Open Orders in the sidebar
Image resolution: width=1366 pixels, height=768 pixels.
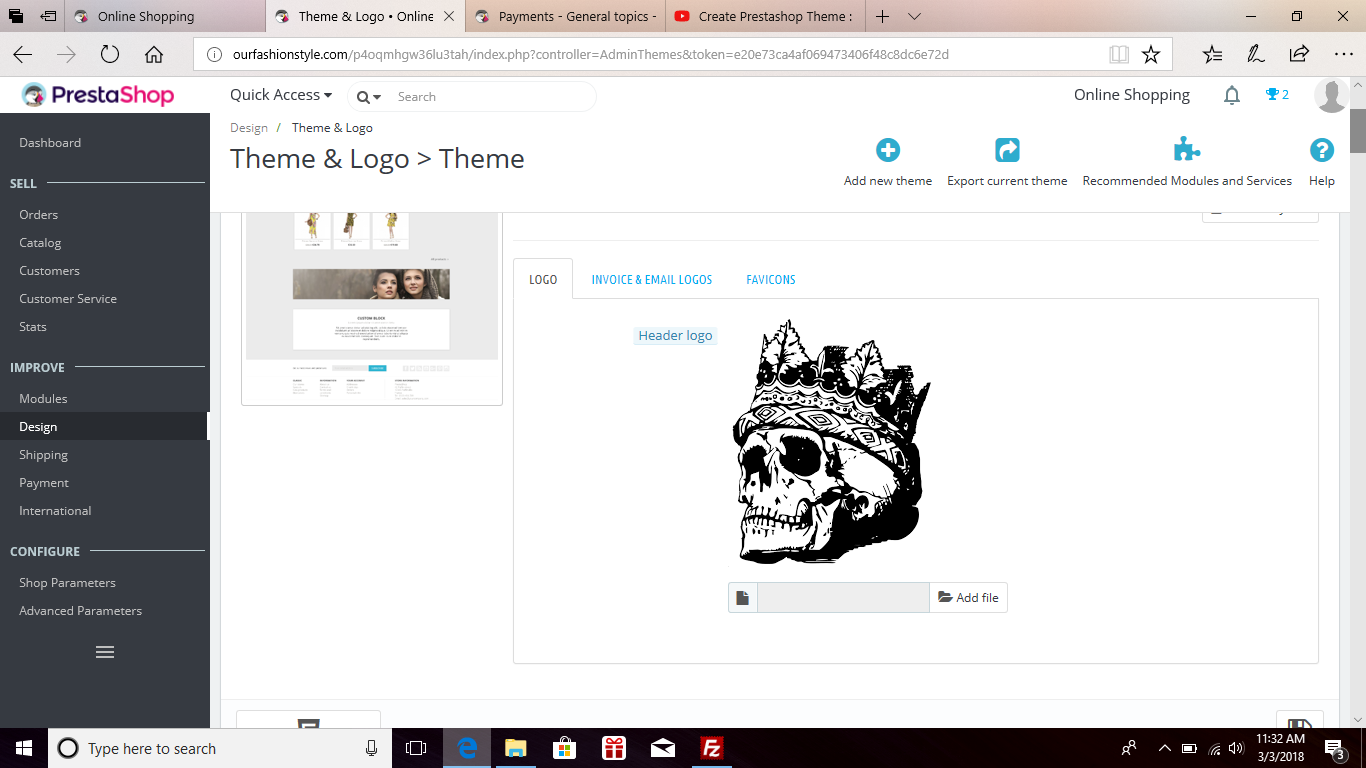tap(39, 215)
